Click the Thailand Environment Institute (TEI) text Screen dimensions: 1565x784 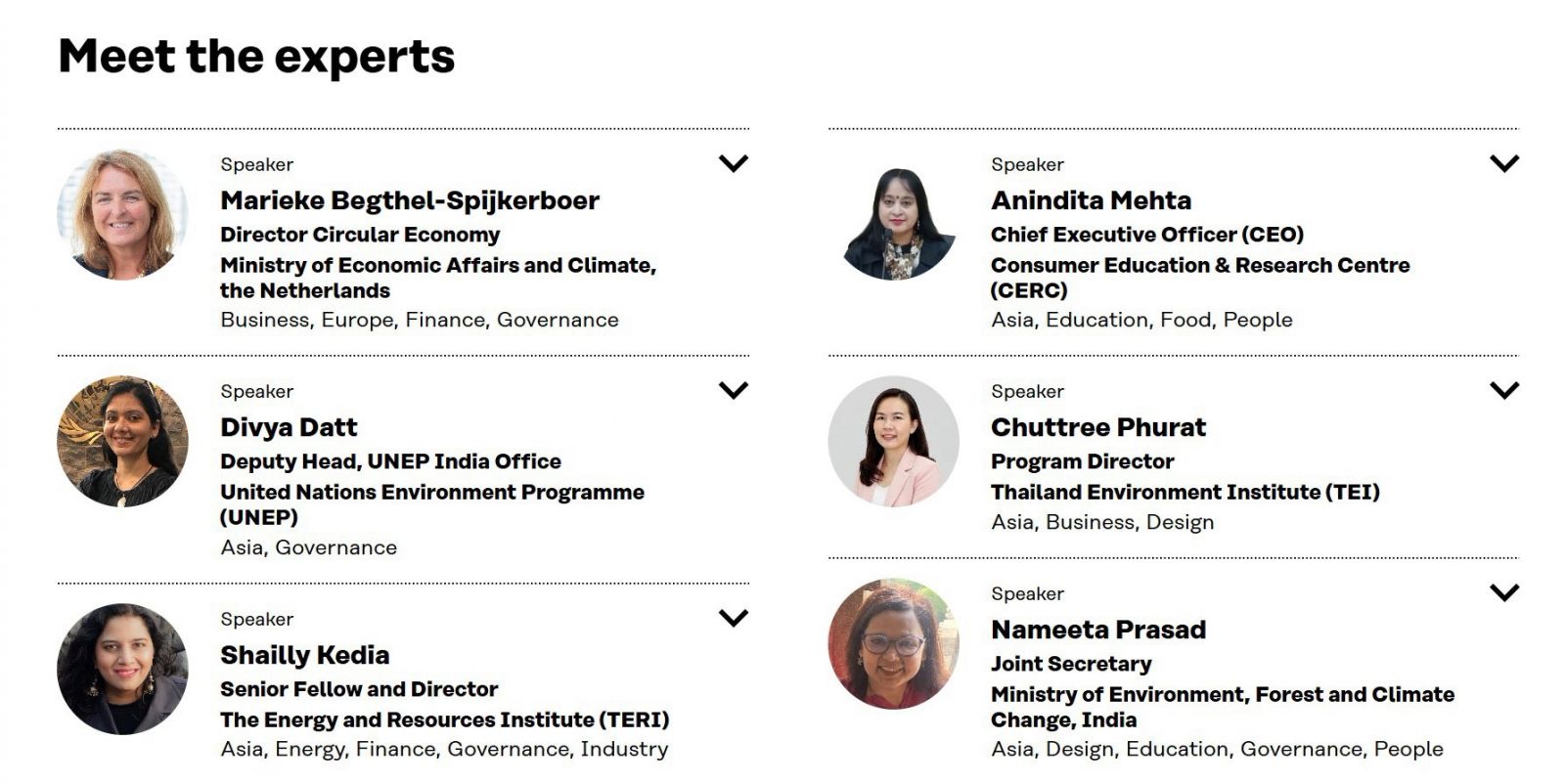point(1185,492)
